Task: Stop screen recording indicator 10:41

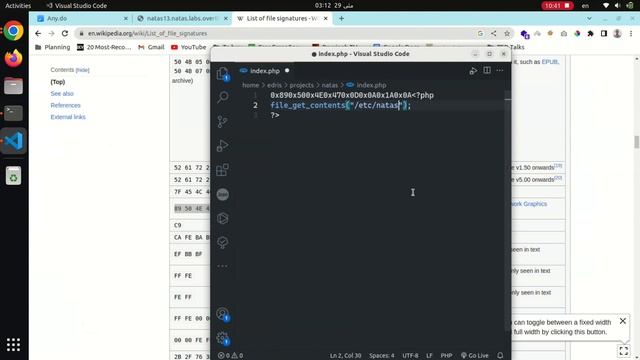Action: pos(557,6)
